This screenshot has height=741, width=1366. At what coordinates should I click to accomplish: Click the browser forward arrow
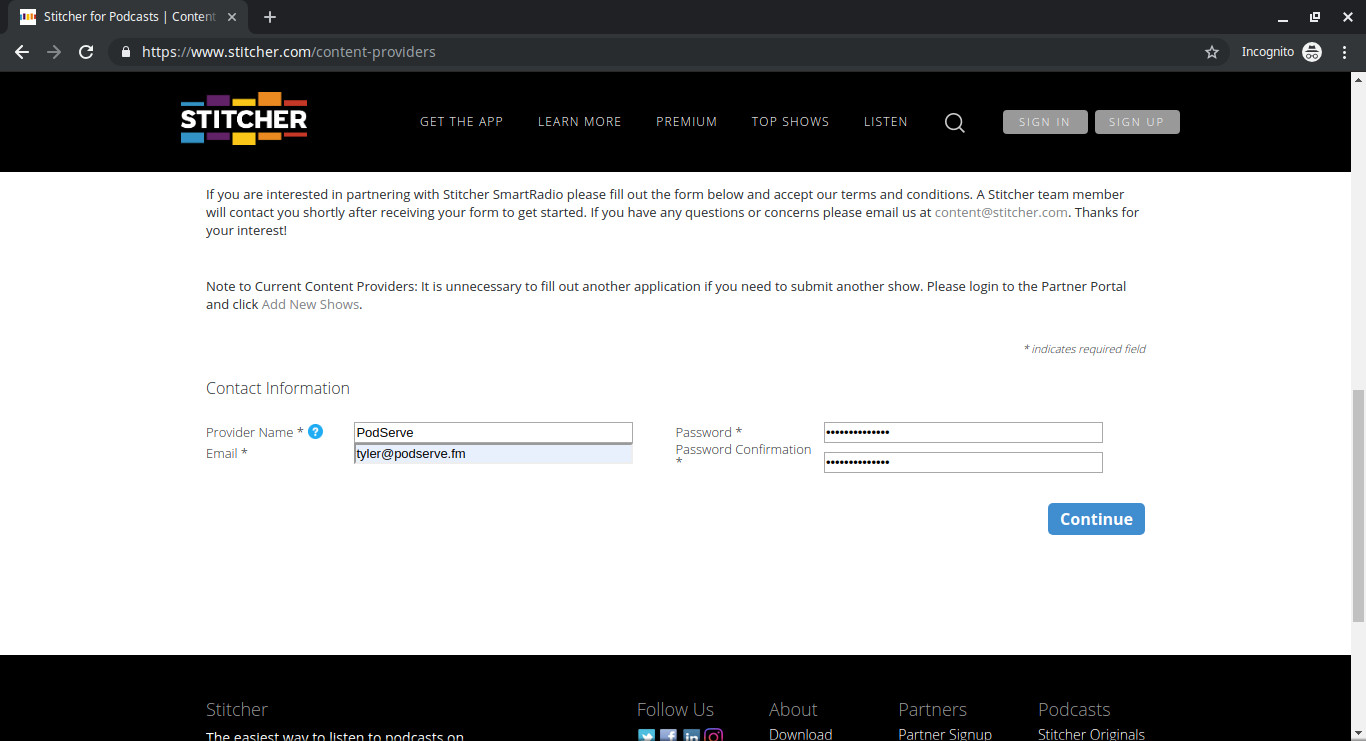(x=54, y=52)
